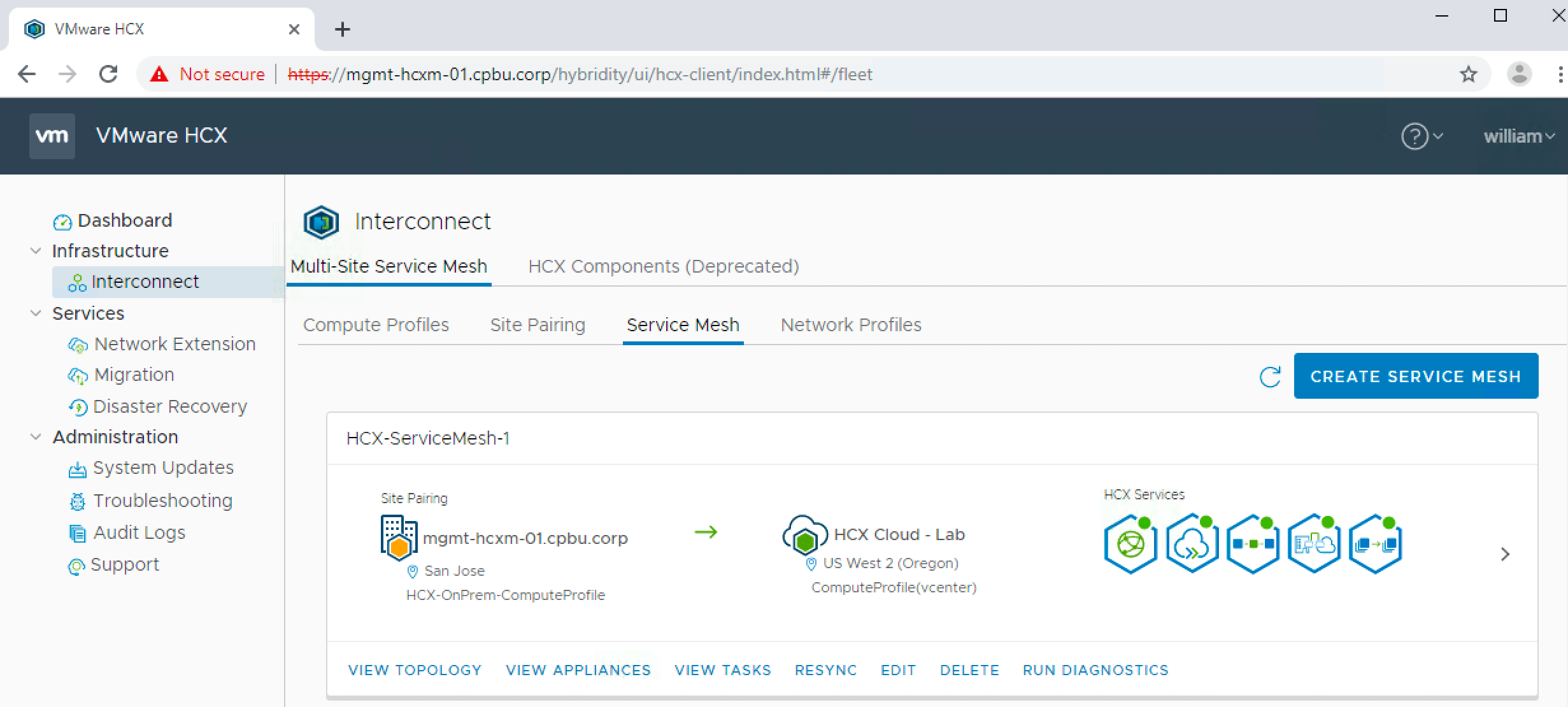The width and height of the screenshot is (1568, 707).
Task: Click the Audit Logs document icon
Action: point(76,533)
